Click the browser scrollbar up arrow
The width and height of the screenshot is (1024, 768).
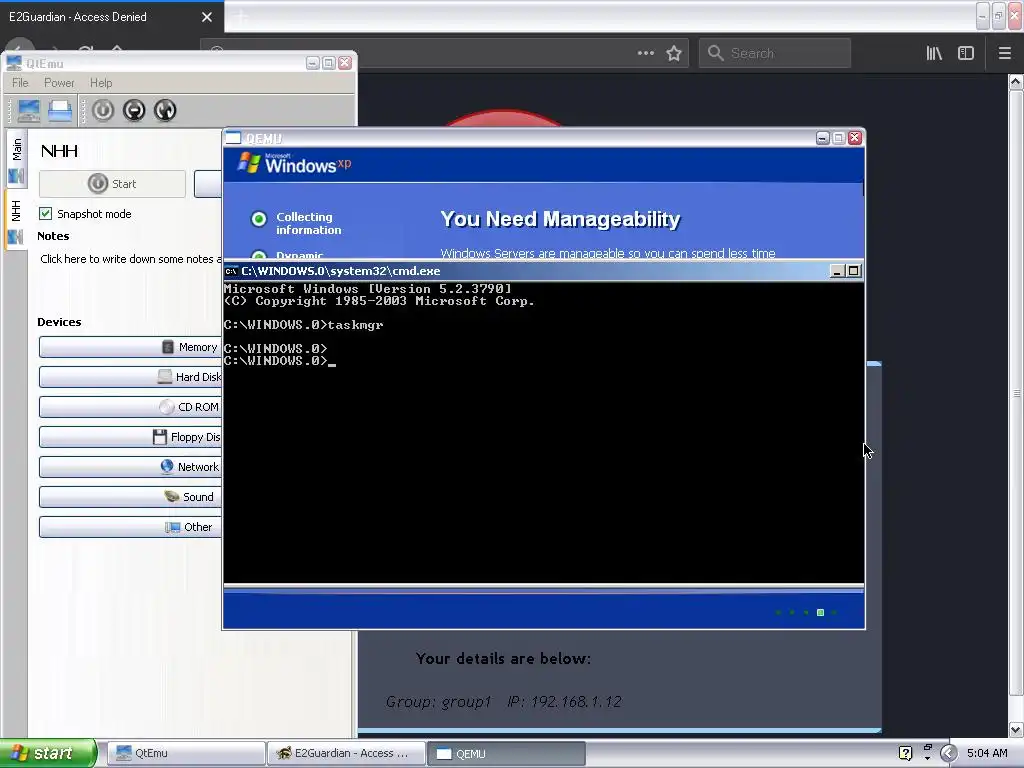[x=1016, y=82]
